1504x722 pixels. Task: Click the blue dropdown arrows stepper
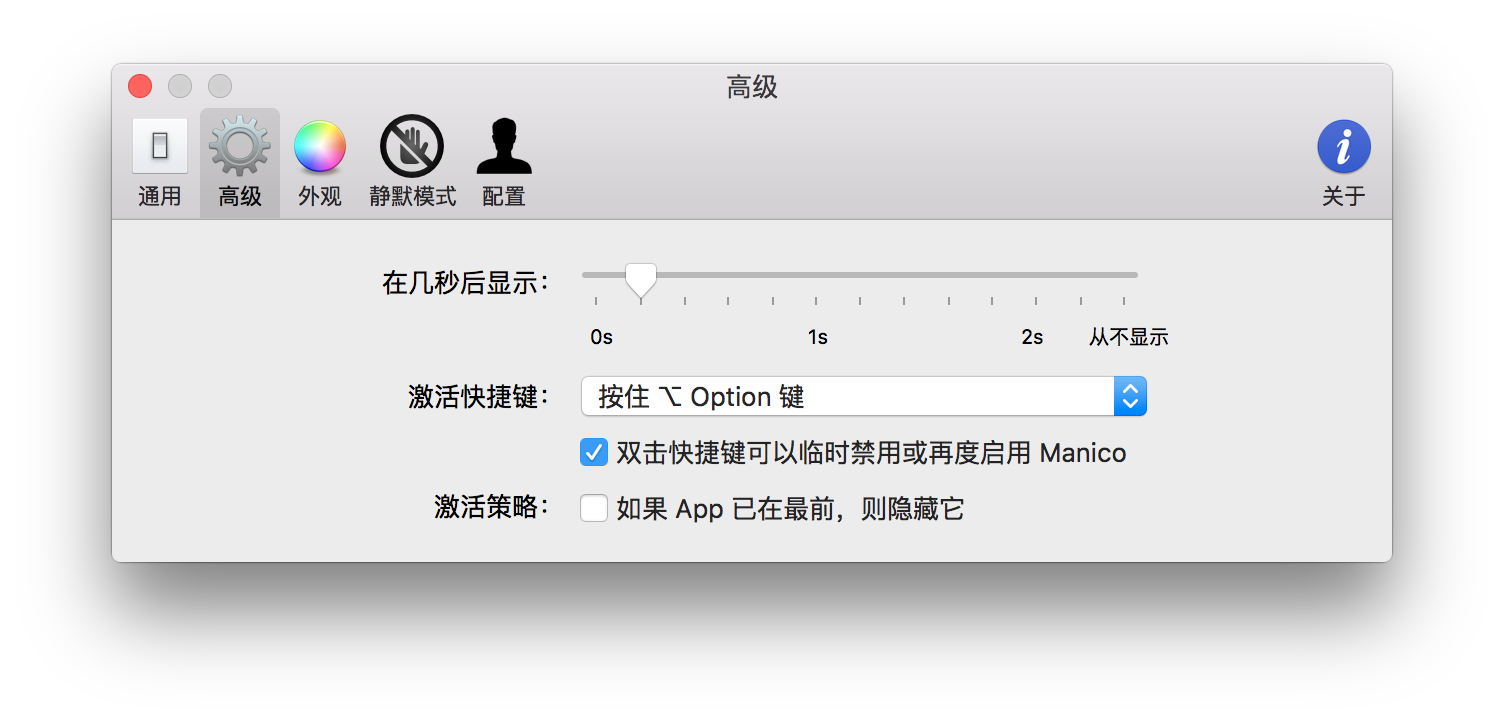point(1130,397)
